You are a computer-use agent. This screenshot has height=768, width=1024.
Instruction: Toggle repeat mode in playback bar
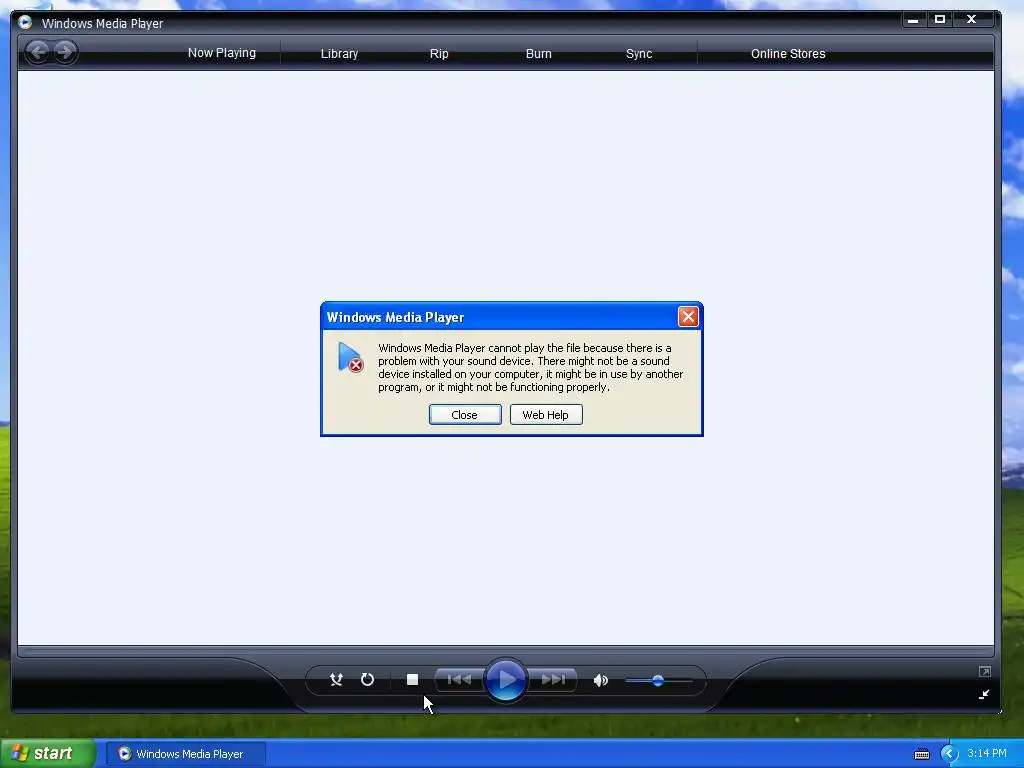tap(368, 680)
